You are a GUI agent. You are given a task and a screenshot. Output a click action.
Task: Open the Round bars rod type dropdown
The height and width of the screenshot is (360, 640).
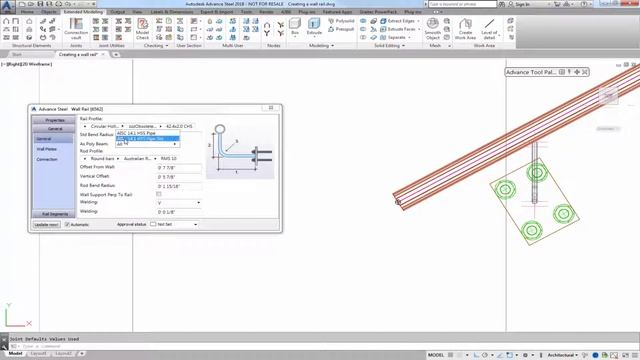click(x=102, y=158)
